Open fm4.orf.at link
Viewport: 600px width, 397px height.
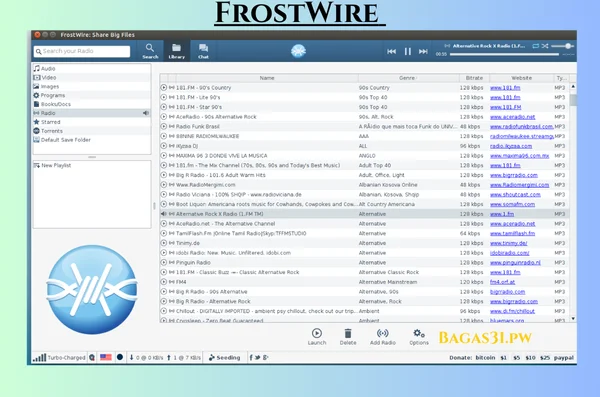coord(502,282)
